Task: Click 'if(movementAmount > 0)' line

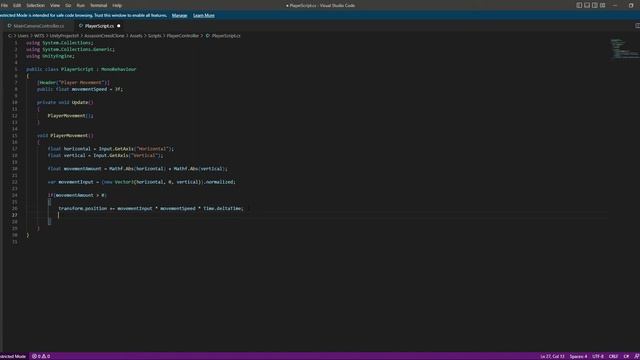Action: [x=77, y=195]
